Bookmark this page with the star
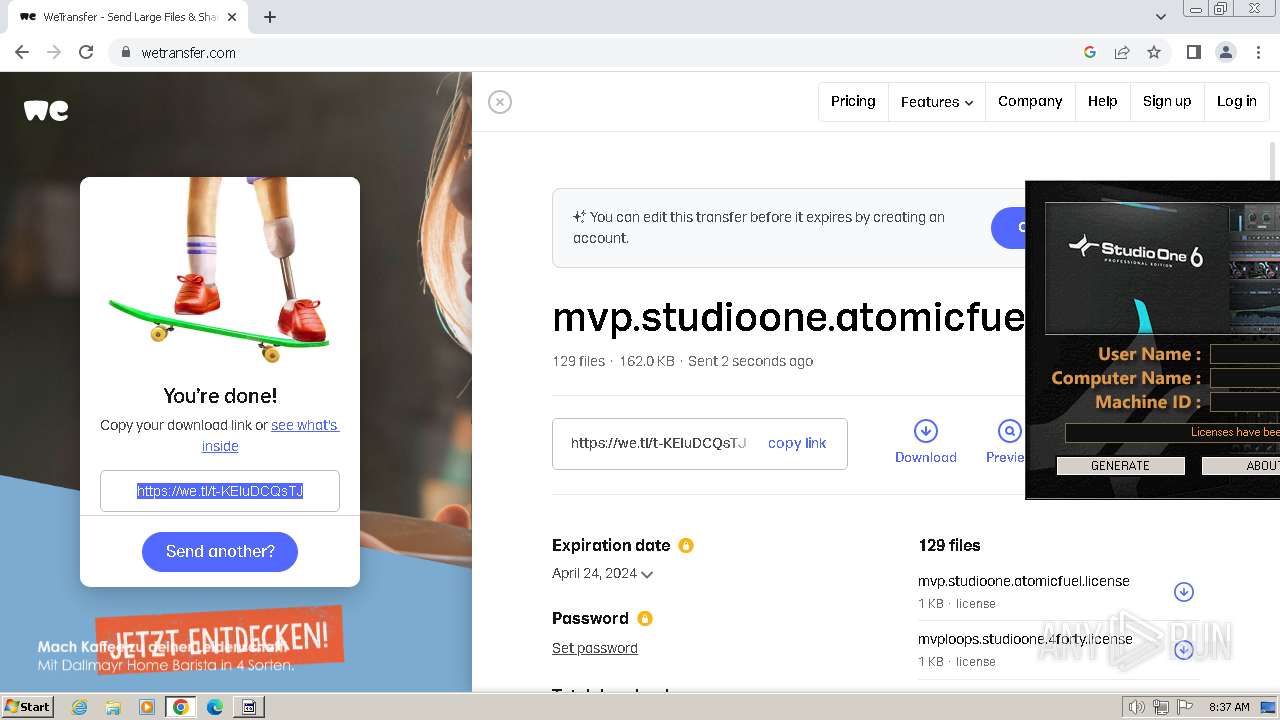Viewport: 1280px width, 720px height. 1154,53
